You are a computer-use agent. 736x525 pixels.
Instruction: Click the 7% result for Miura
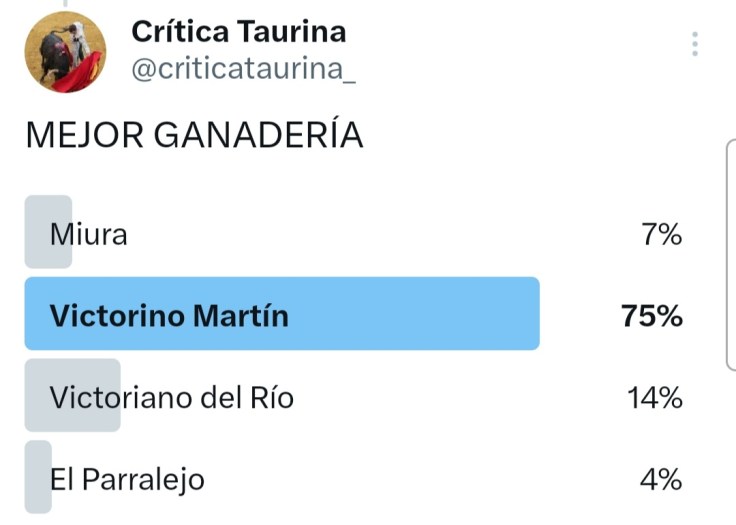[661, 235]
